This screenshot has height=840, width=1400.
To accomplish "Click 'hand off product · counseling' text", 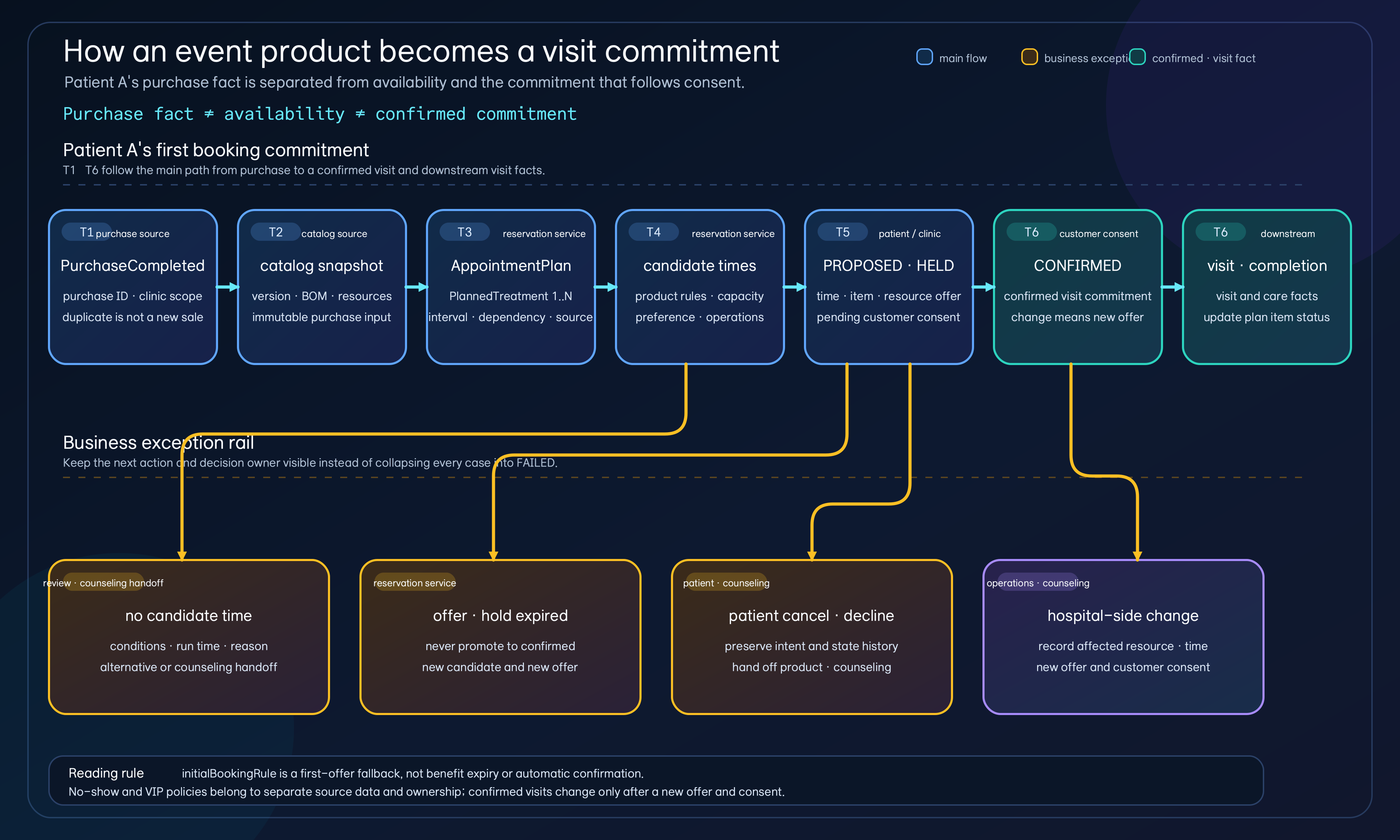I will pos(812,667).
